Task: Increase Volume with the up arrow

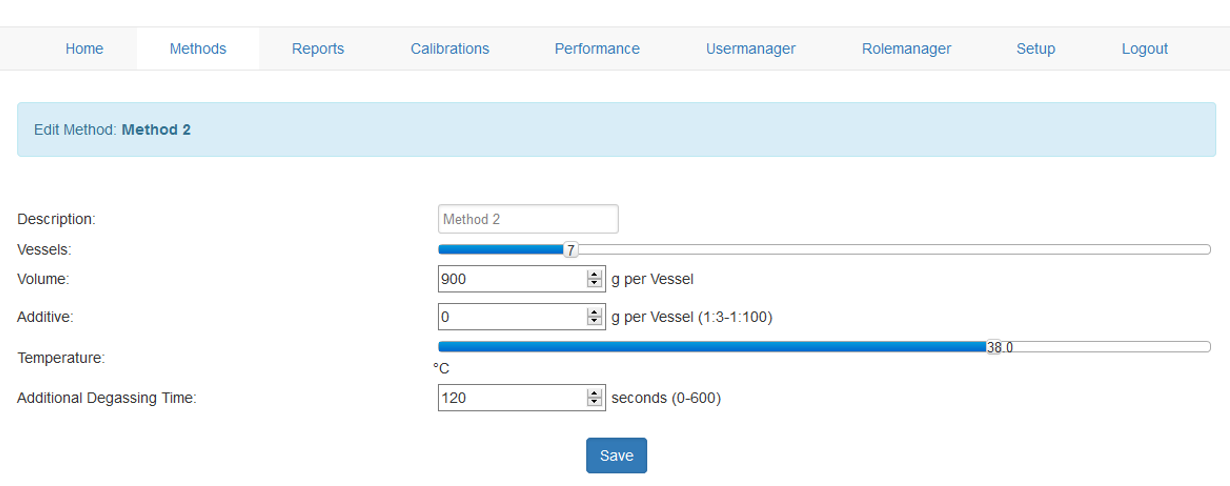Action: point(594,275)
